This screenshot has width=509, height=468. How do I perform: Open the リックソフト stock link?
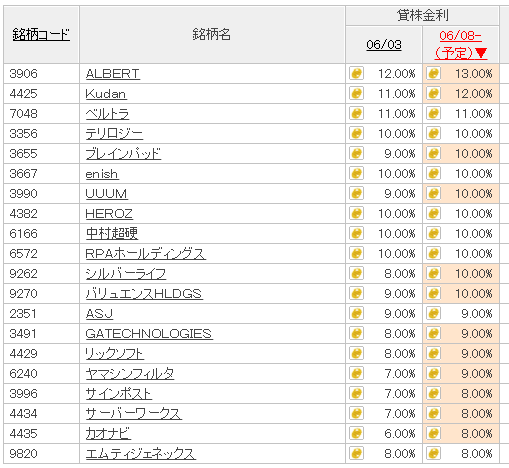[x=115, y=354]
